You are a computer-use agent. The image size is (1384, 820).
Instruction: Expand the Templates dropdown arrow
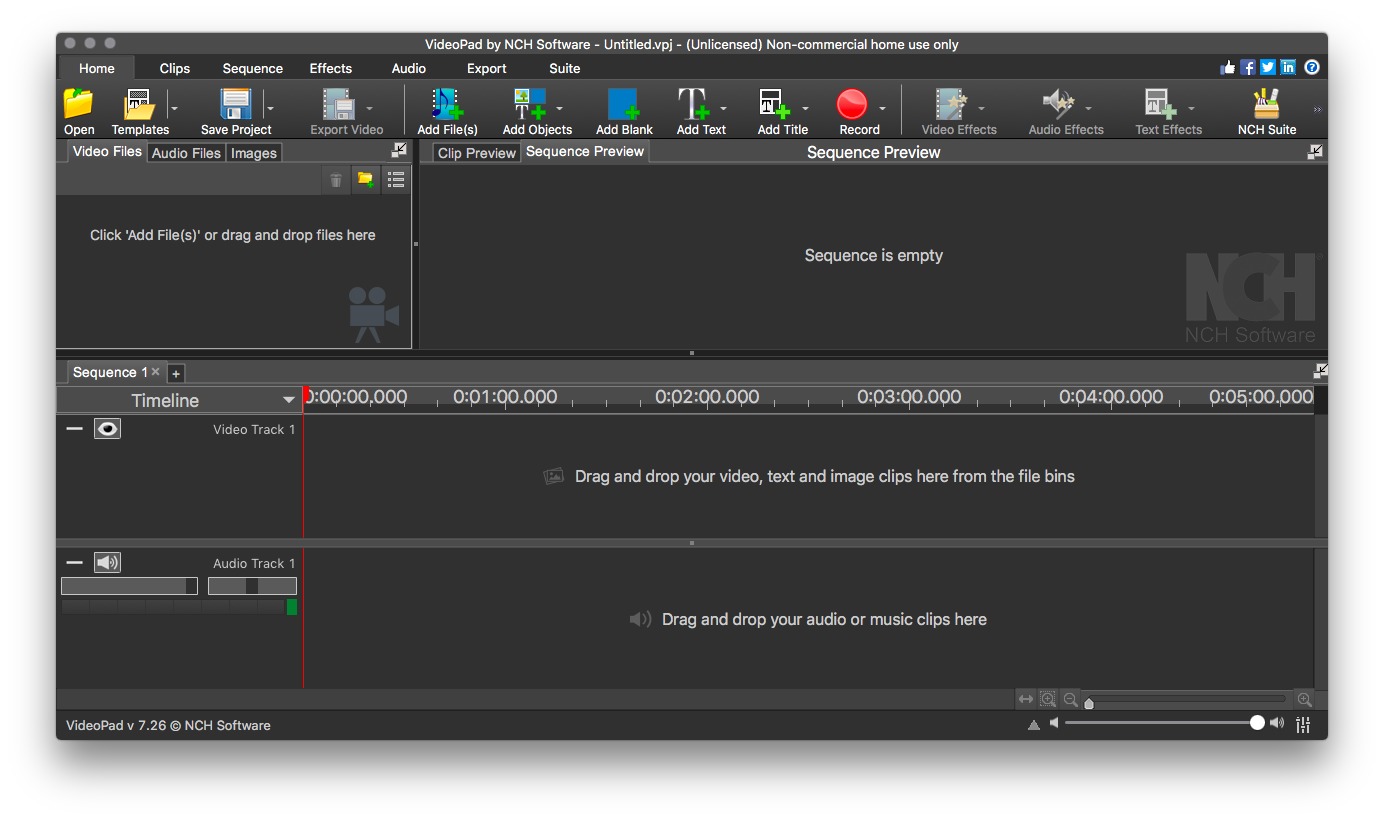click(174, 108)
